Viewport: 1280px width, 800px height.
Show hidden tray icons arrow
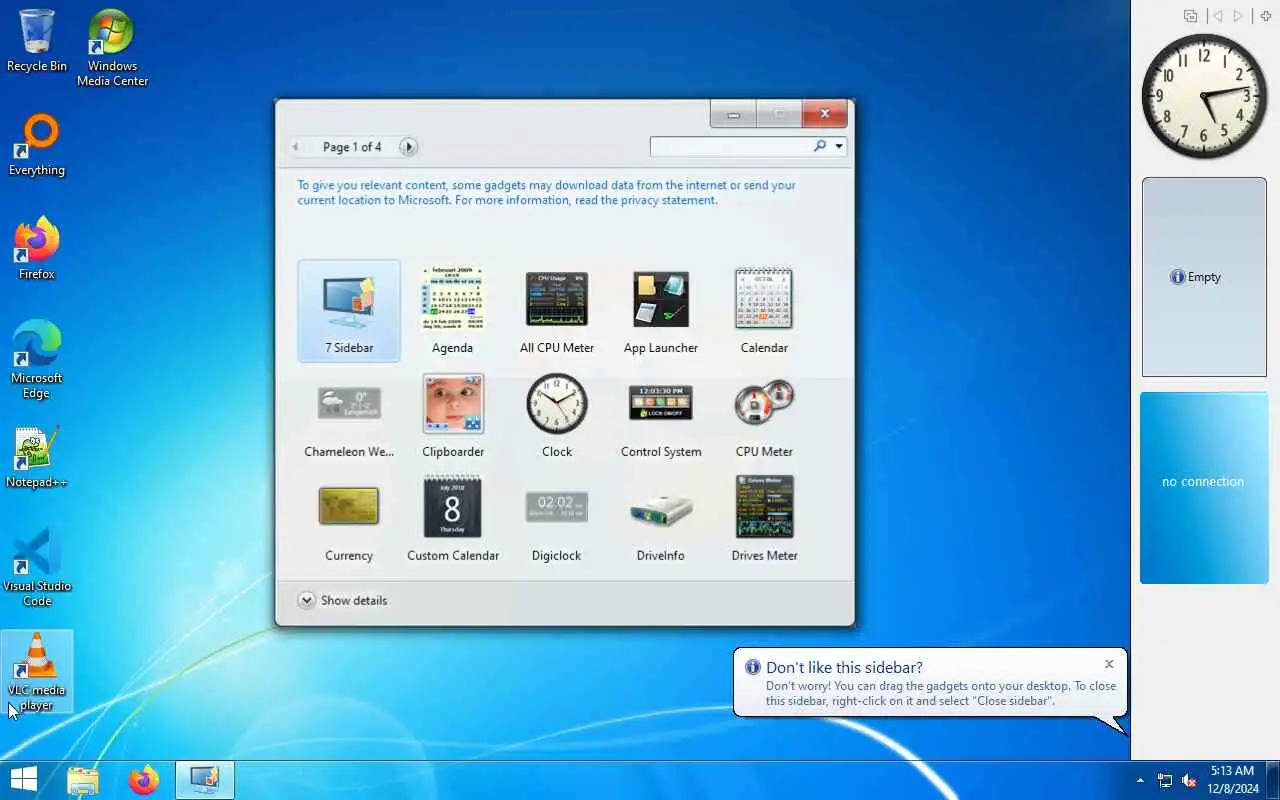(x=1140, y=780)
